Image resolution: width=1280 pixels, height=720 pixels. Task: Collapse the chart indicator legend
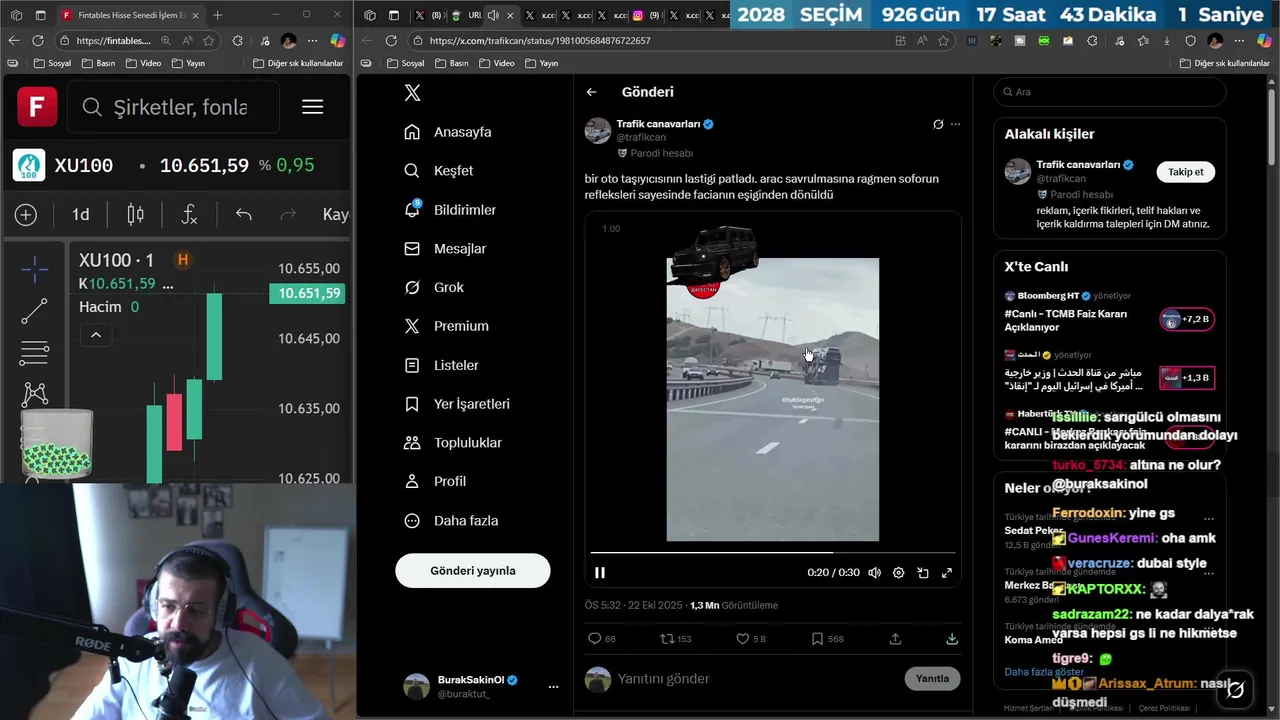coord(96,335)
